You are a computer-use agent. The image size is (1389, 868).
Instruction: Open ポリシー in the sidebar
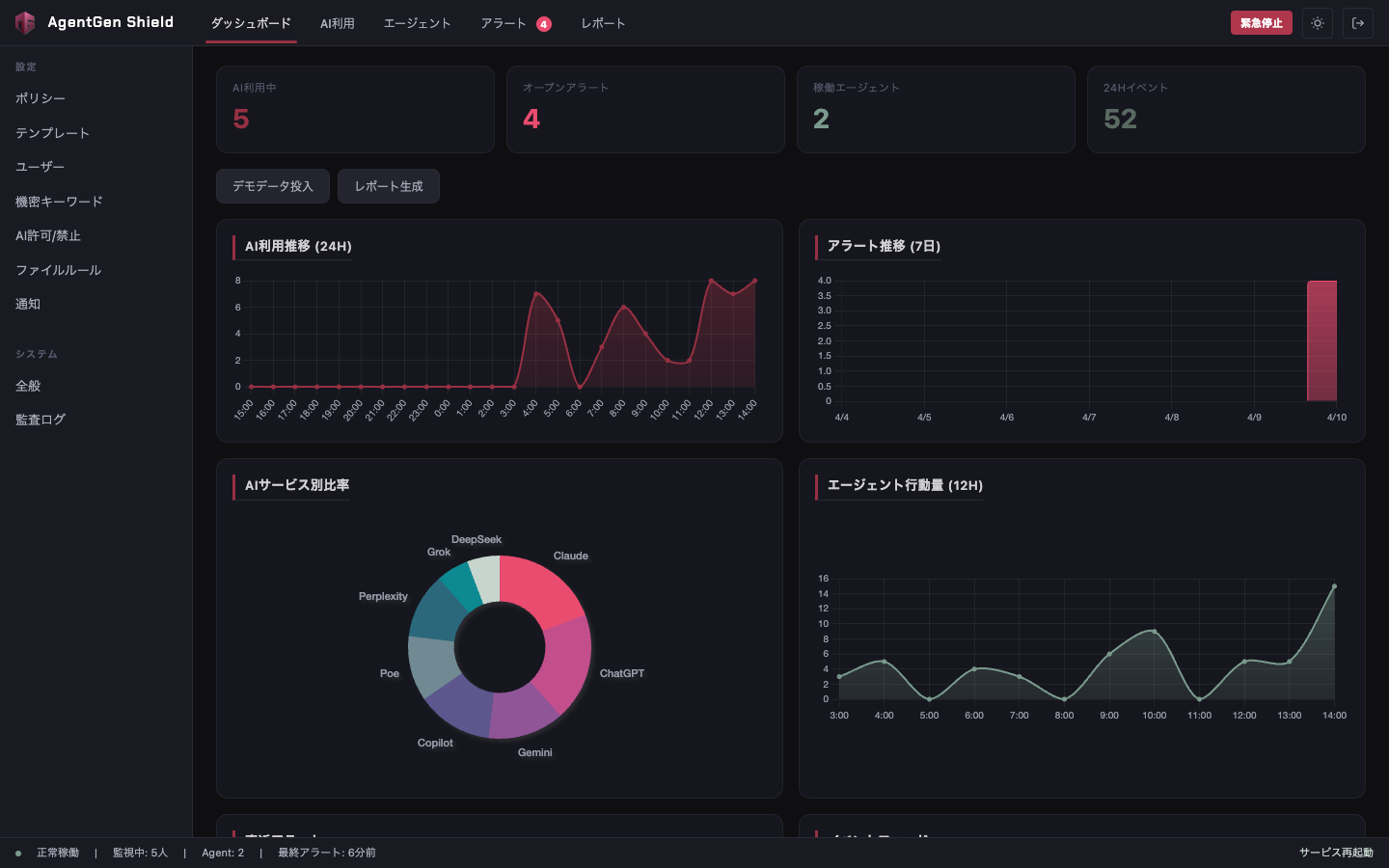pos(41,98)
